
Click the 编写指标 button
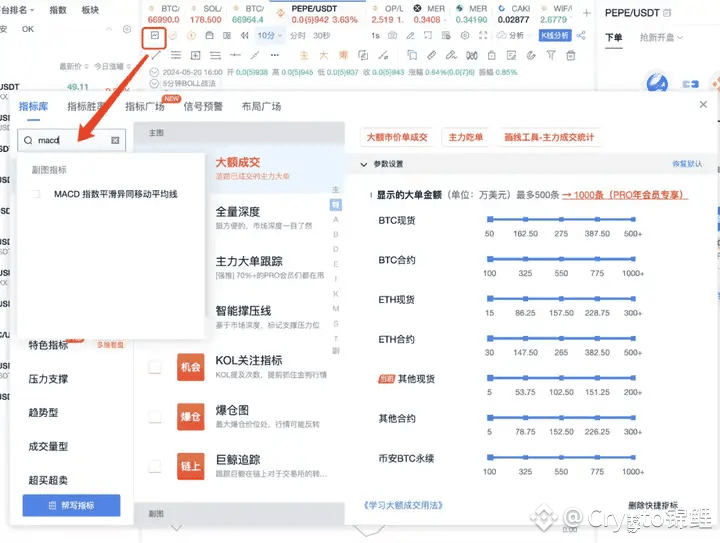pos(71,505)
